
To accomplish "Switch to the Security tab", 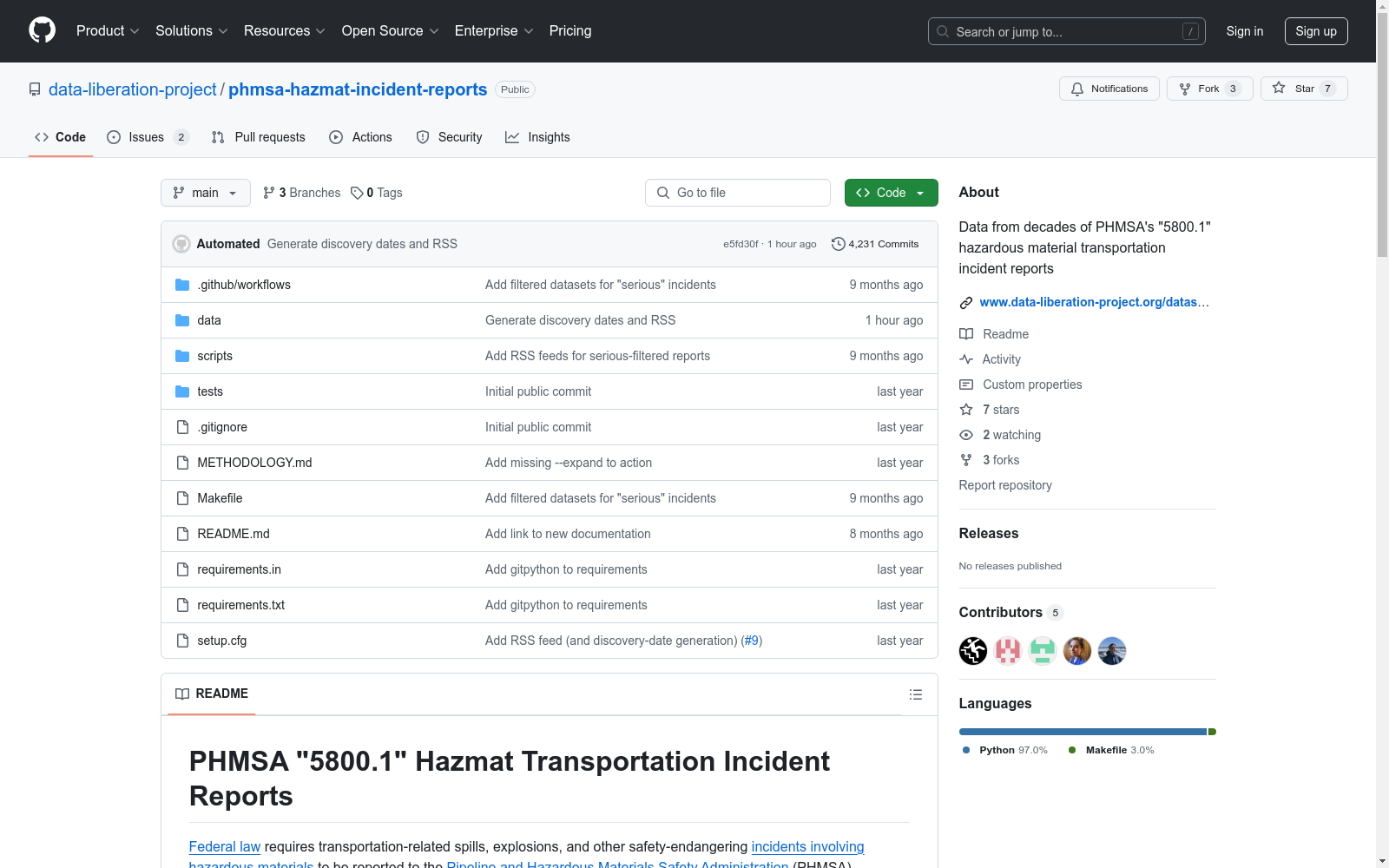I will click(449, 137).
